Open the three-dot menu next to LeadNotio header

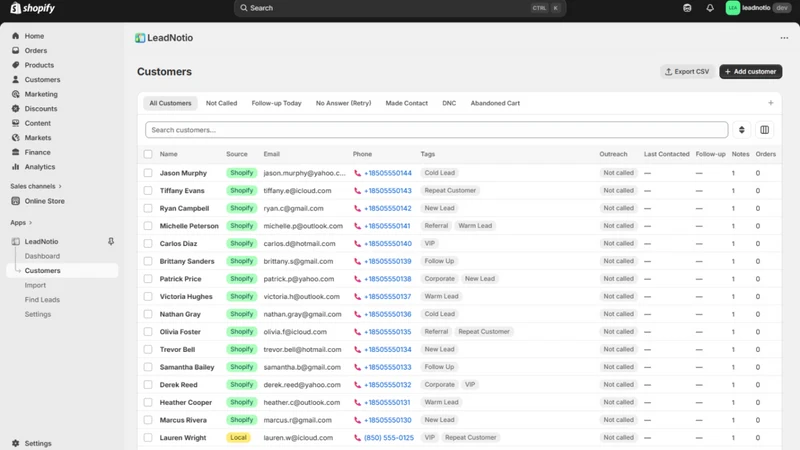point(784,38)
